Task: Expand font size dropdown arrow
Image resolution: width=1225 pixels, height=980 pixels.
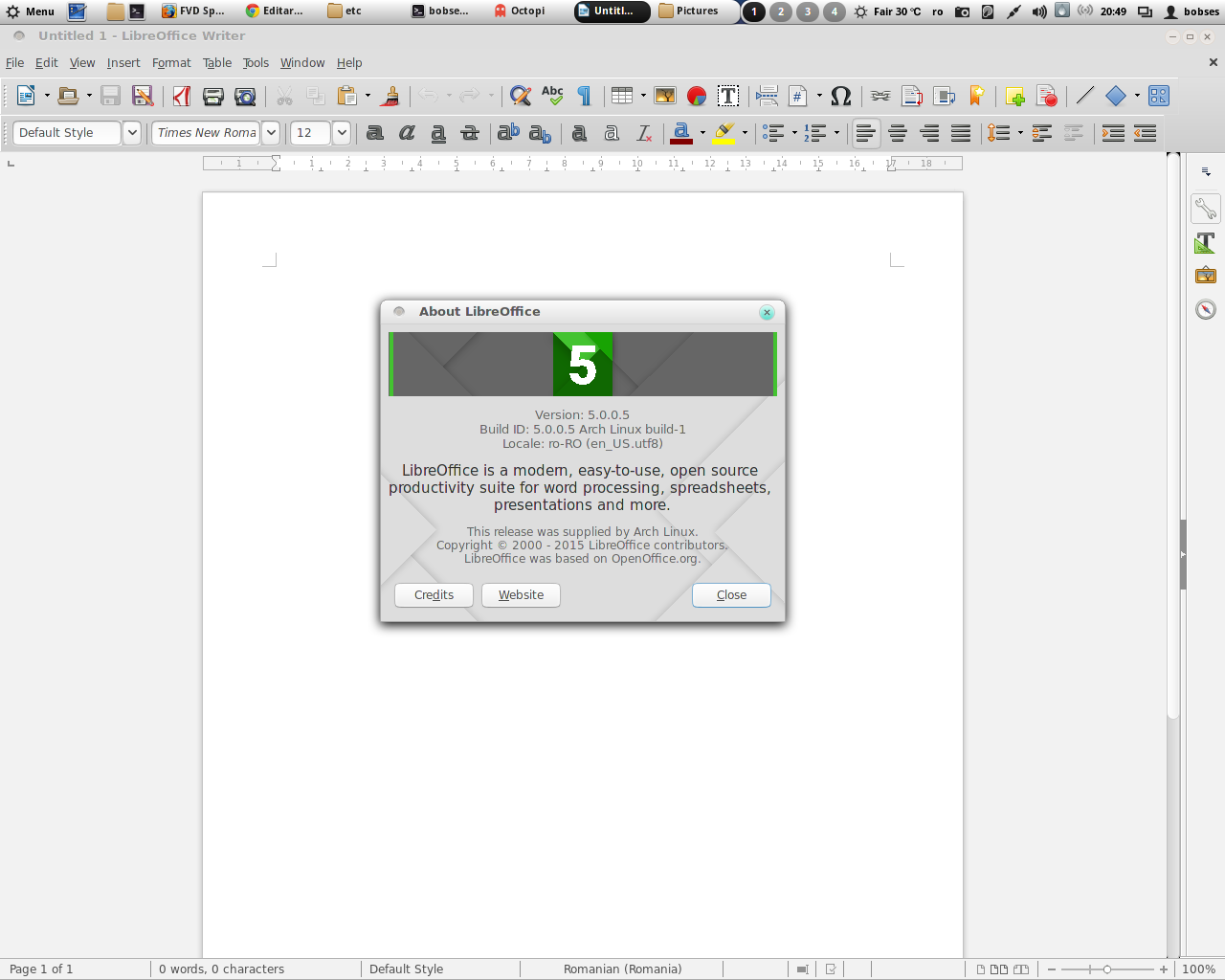Action: (341, 133)
